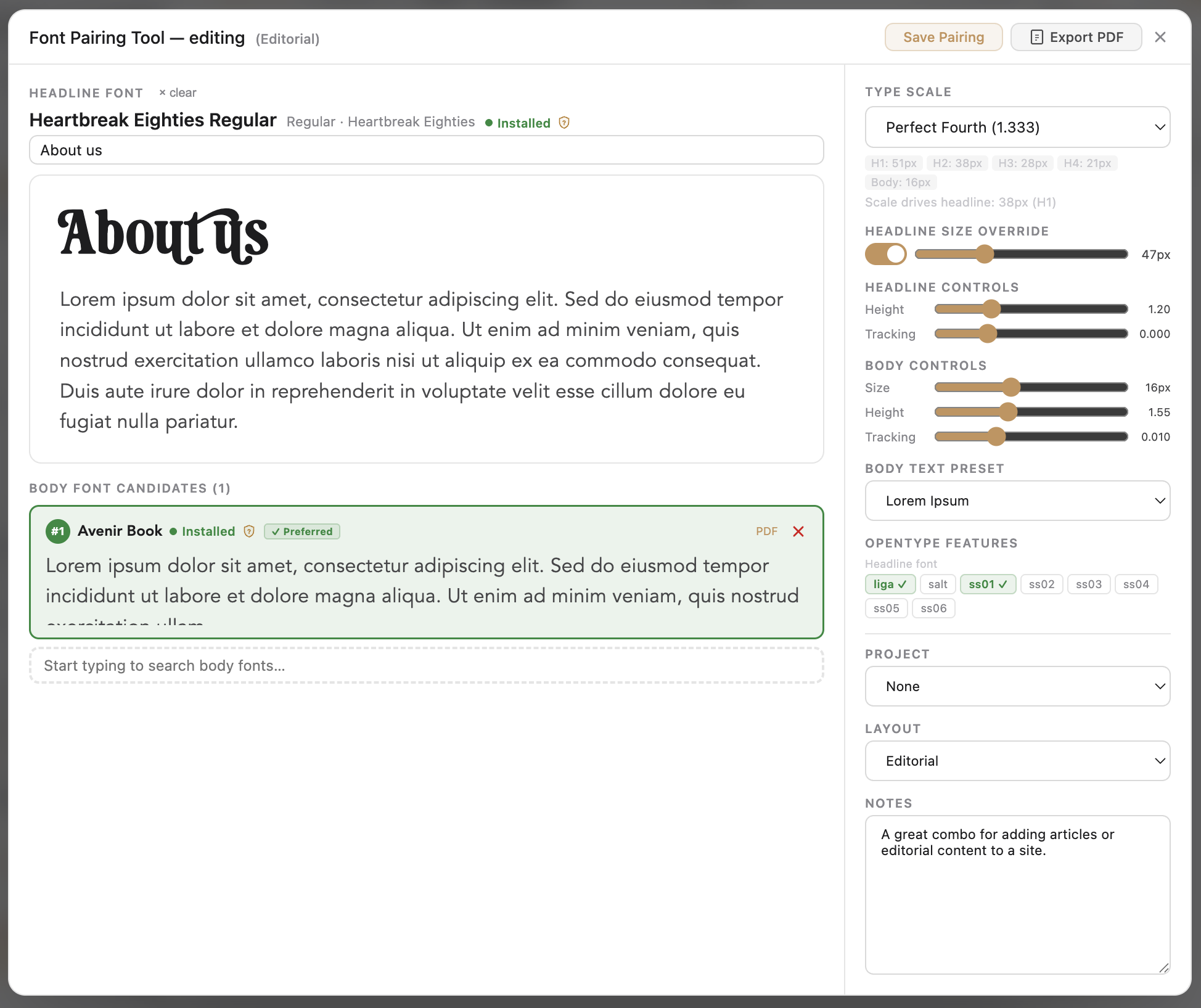Toggle the headline size override switch
This screenshot has width=1201, height=1008.
coord(885,254)
